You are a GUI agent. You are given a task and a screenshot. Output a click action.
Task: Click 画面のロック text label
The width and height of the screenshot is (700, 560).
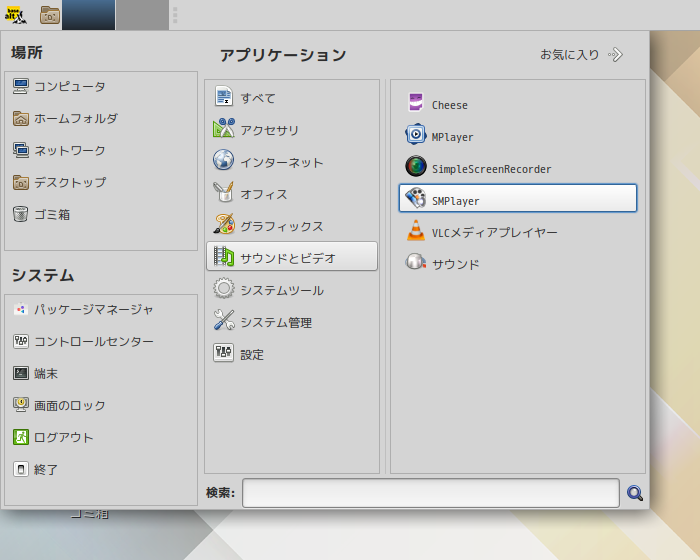click(70, 405)
